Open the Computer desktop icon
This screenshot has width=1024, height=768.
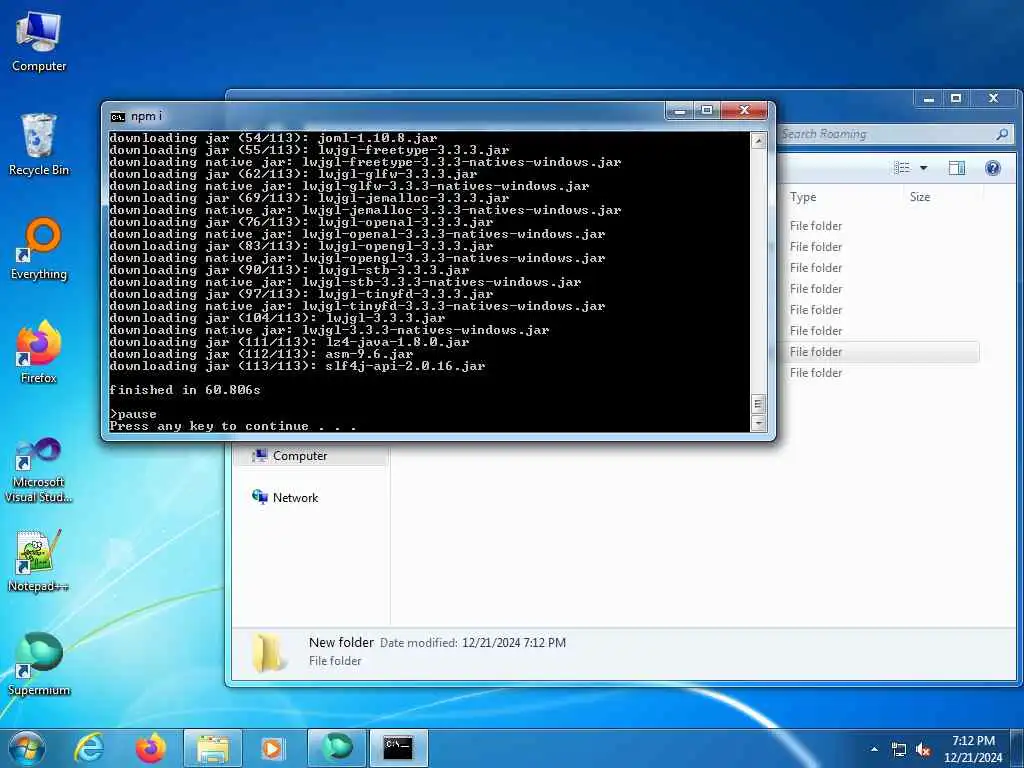coord(39,40)
